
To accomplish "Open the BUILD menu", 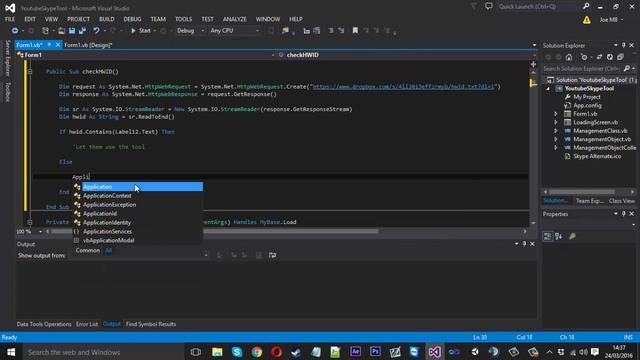I will (107, 19).
